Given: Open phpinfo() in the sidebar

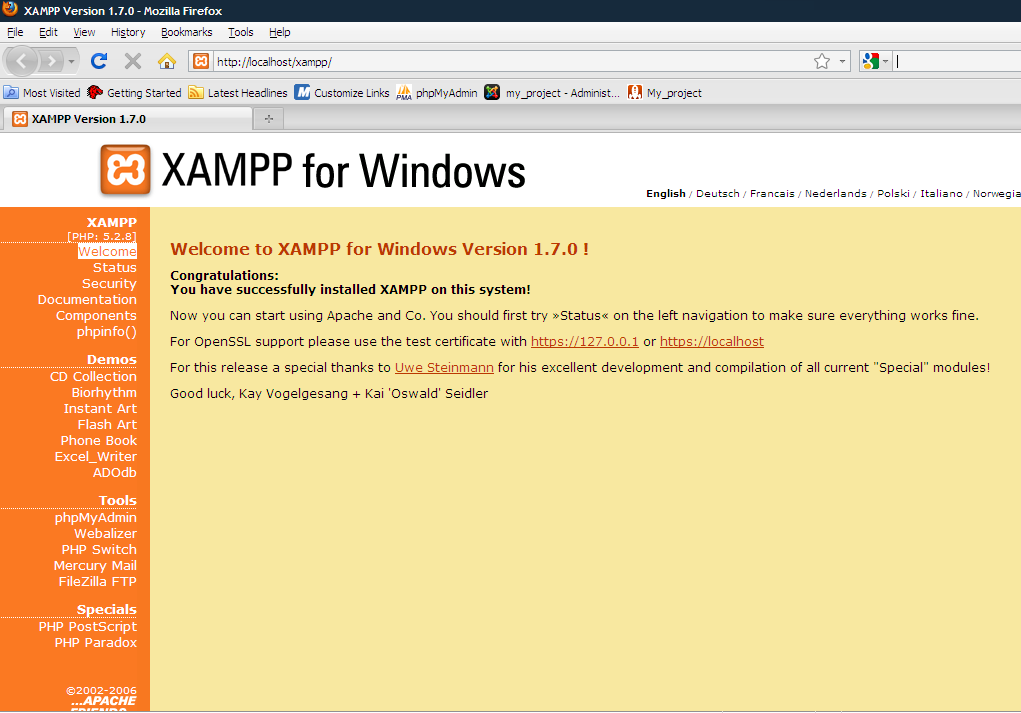Looking at the screenshot, I should click(107, 331).
